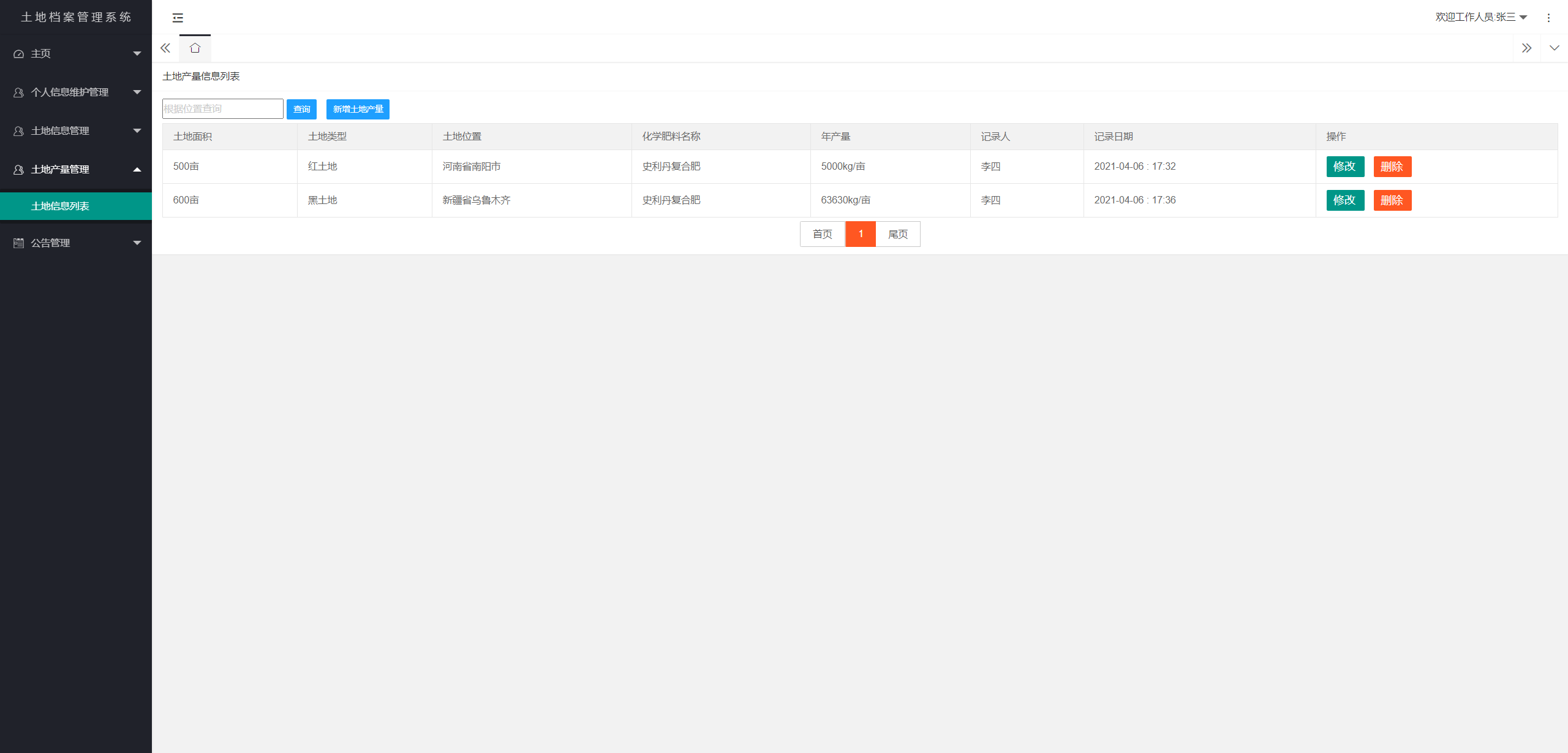1568x753 pixels.
Task: Click the calendar icon beside 公告管理
Action: 19,243
